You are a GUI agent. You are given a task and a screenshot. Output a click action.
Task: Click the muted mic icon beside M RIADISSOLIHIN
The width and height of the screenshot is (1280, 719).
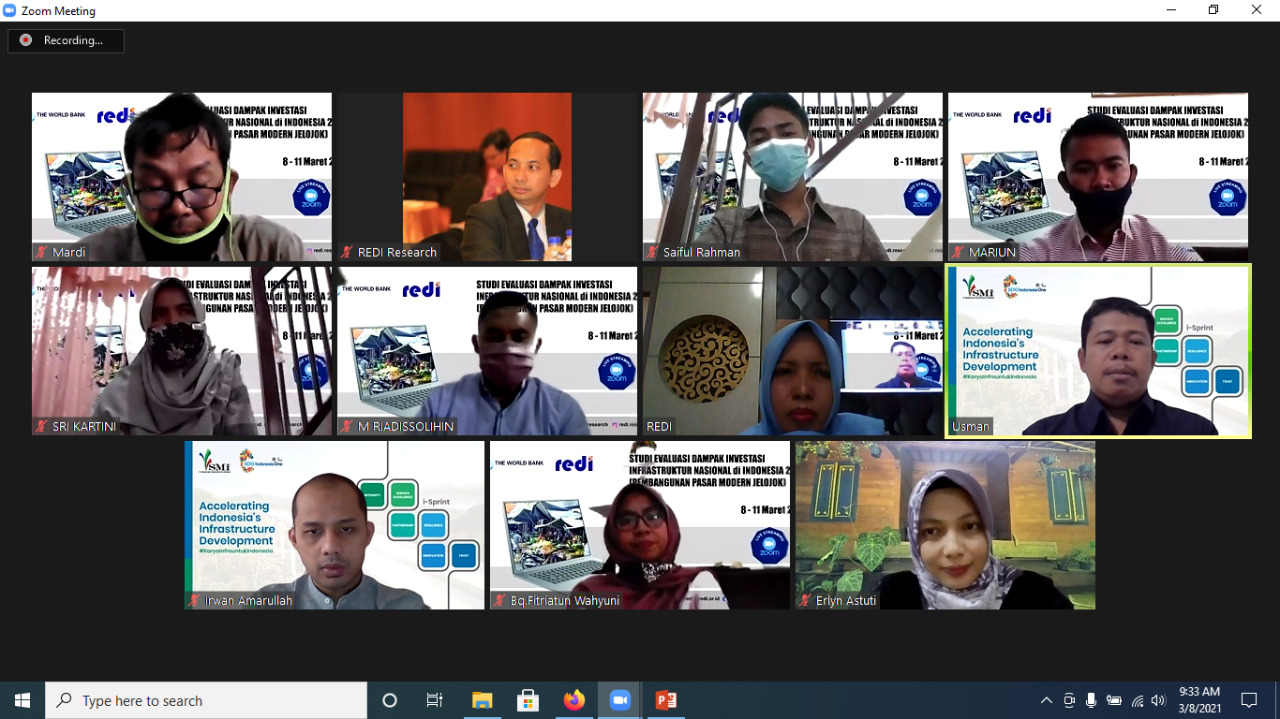347,426
